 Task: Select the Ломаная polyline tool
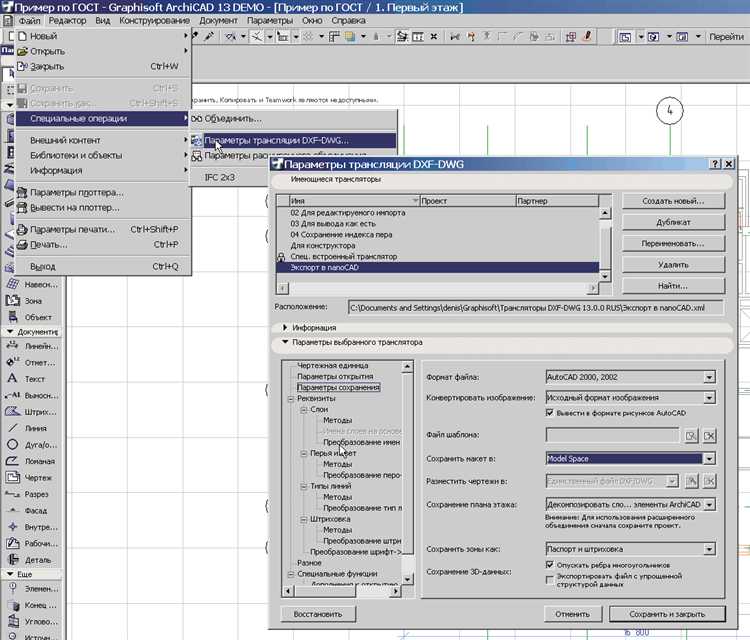(x=31, y=461)
